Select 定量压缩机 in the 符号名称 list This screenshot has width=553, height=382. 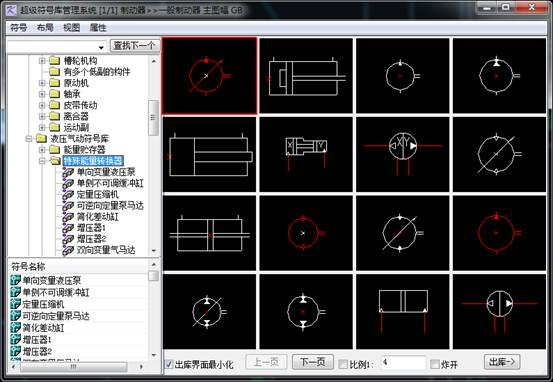tap(43, 304)
